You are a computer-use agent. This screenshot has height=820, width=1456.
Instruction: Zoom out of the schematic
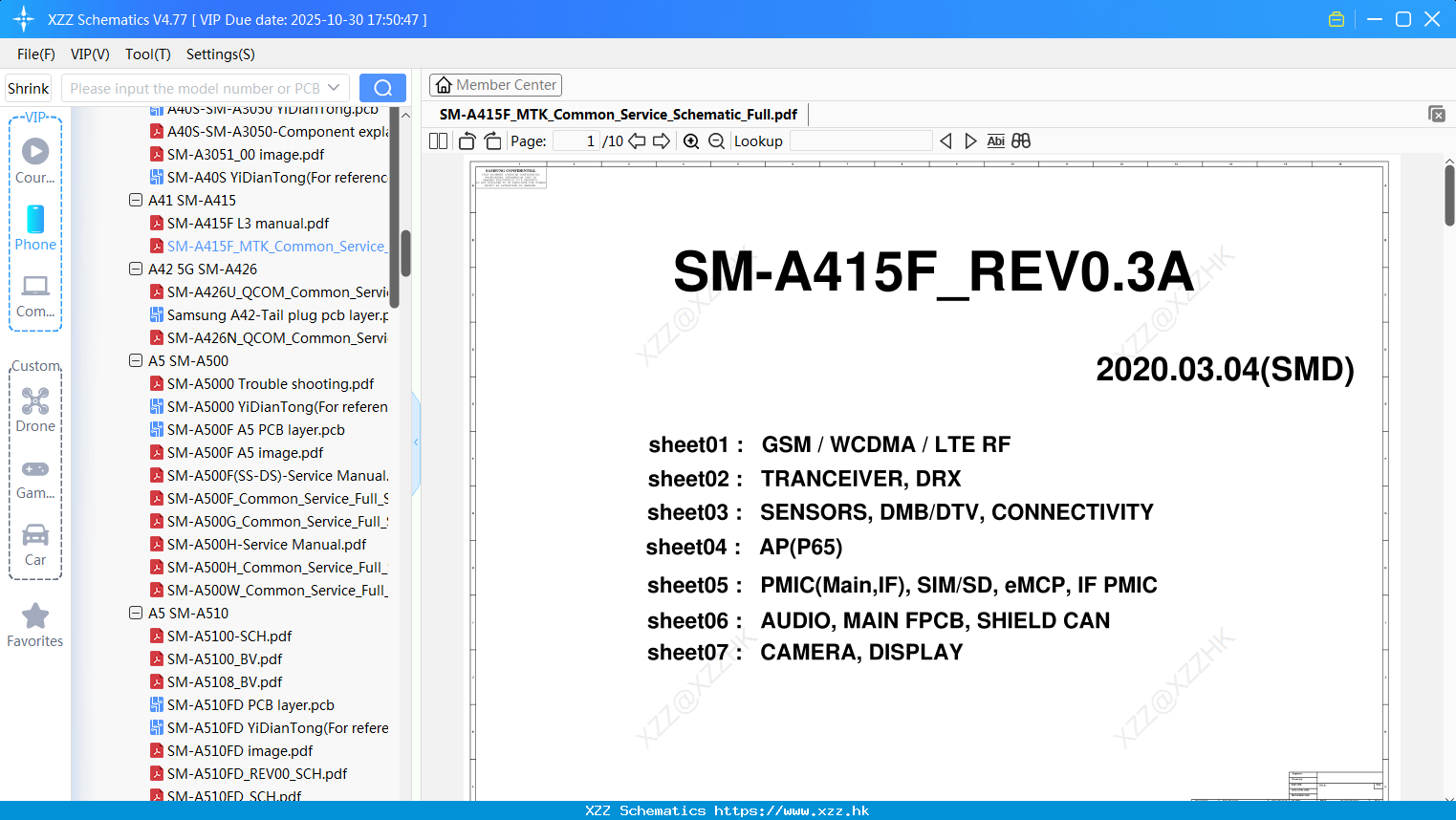(x=716, y=141)
